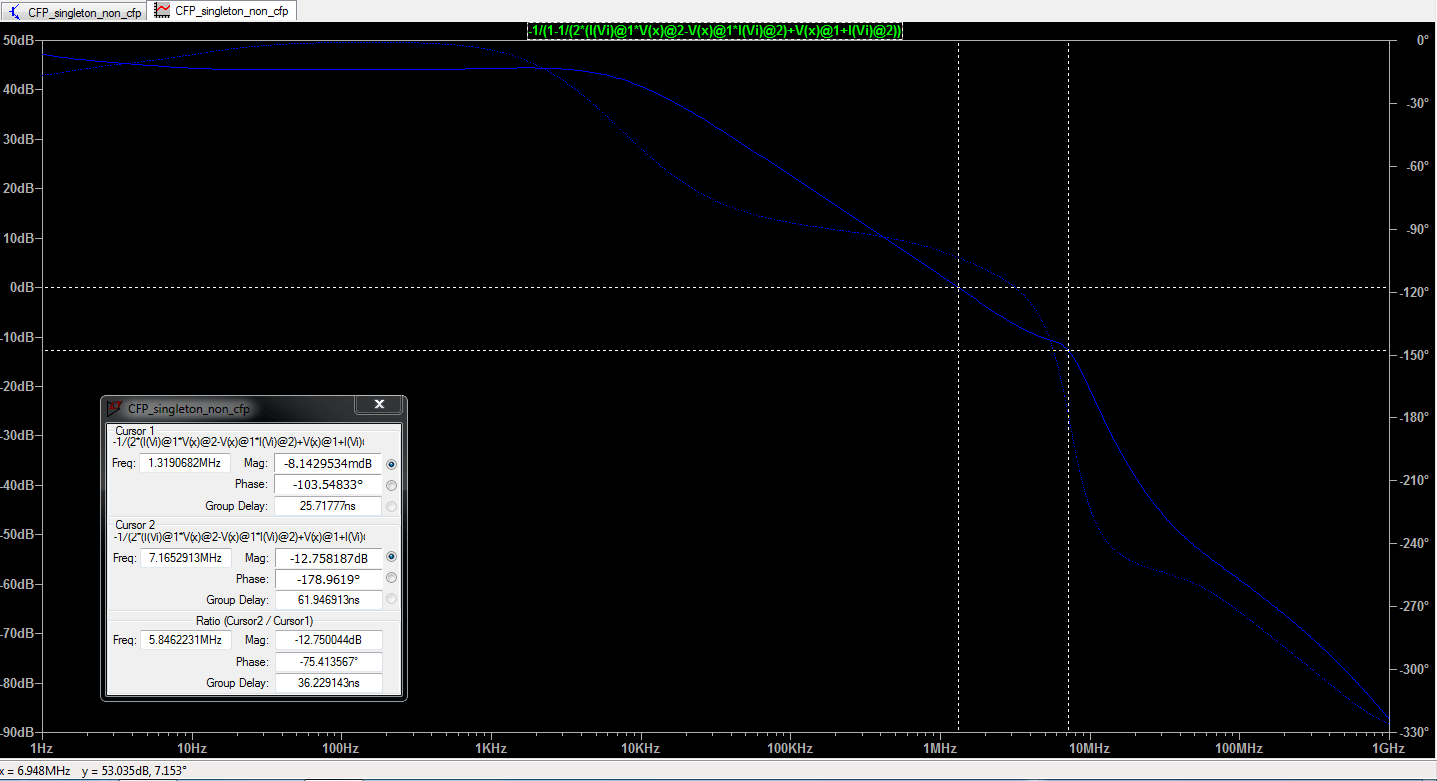This screenshot has height=781, width=1437.
Task: Click the 0dB label on left axis
Action: [23, 287]
